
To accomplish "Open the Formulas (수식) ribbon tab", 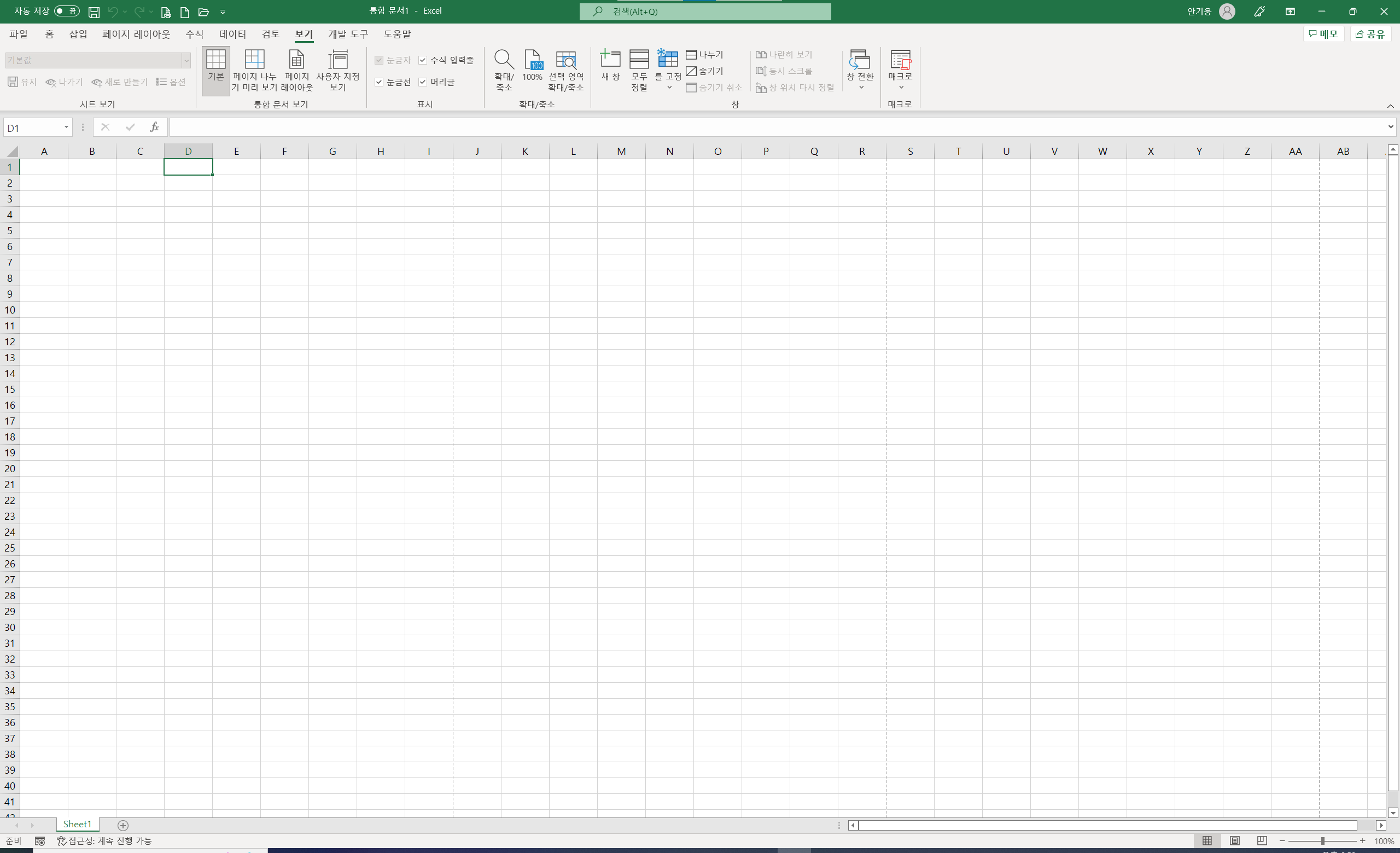I will [194, 34].
